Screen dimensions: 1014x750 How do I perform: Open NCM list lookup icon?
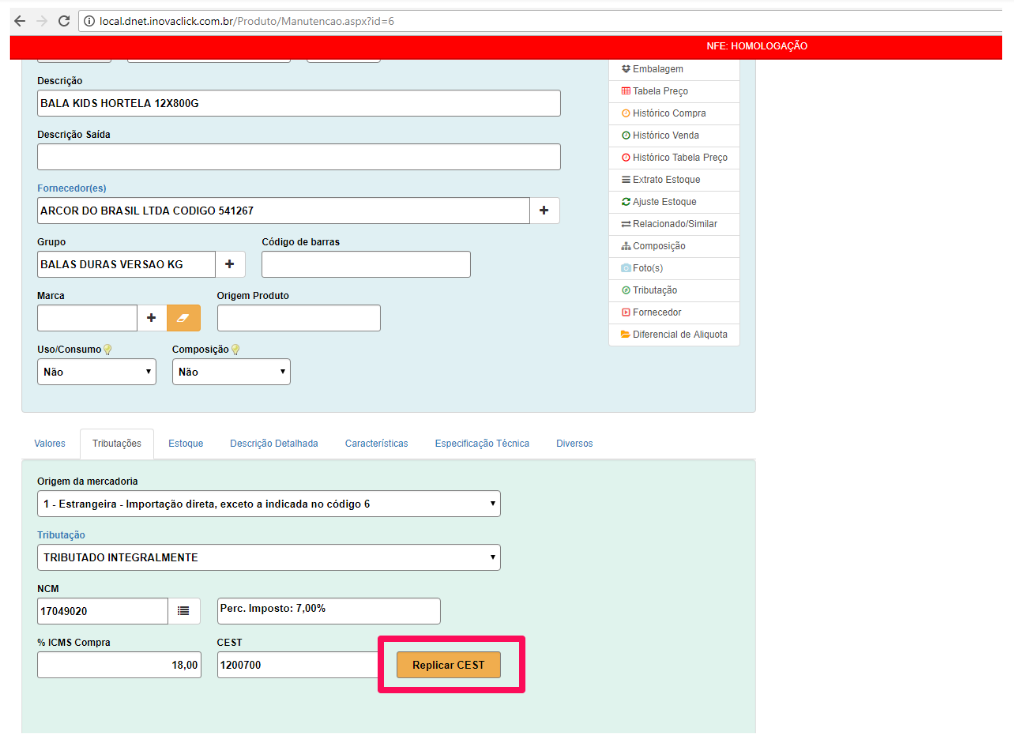(x=184, y=611)
